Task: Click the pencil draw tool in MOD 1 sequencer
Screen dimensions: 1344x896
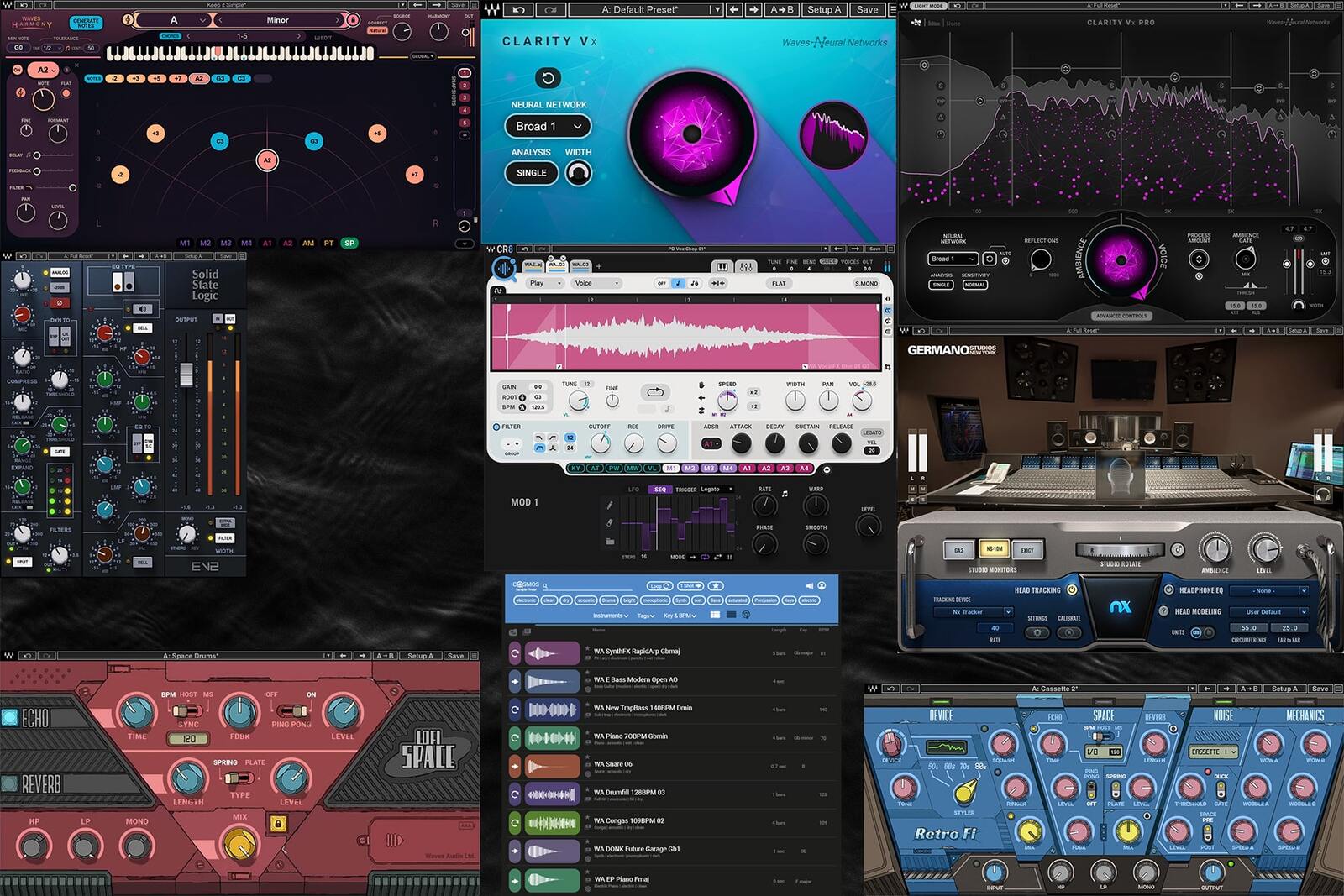Action: (x=610, y=505)
